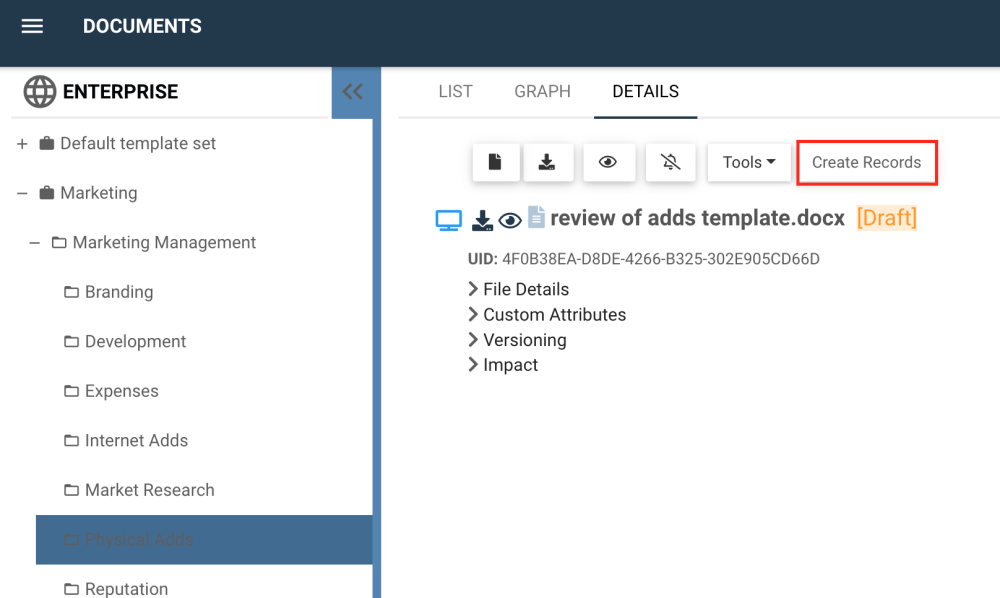Switch to the LIST tab
1000x598 pixels.
pyautogui.click(x=455, y=91)
